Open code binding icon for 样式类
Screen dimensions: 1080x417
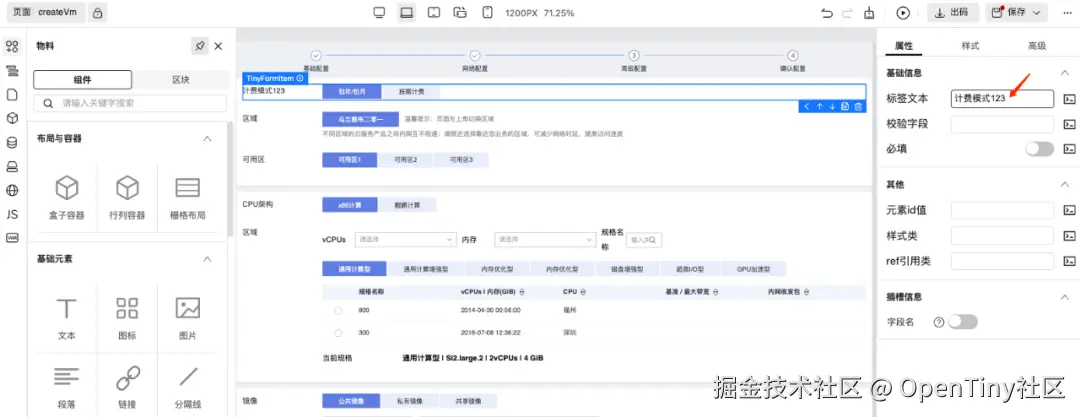[1069, 236]
